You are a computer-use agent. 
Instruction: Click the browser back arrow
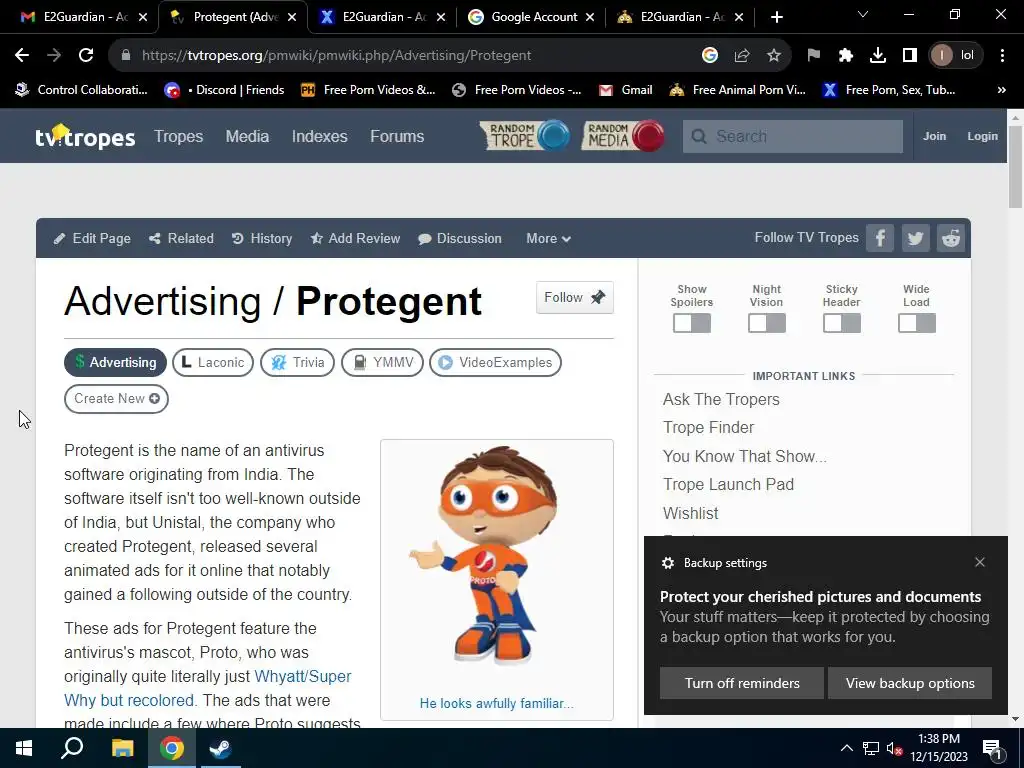[22, 56]
